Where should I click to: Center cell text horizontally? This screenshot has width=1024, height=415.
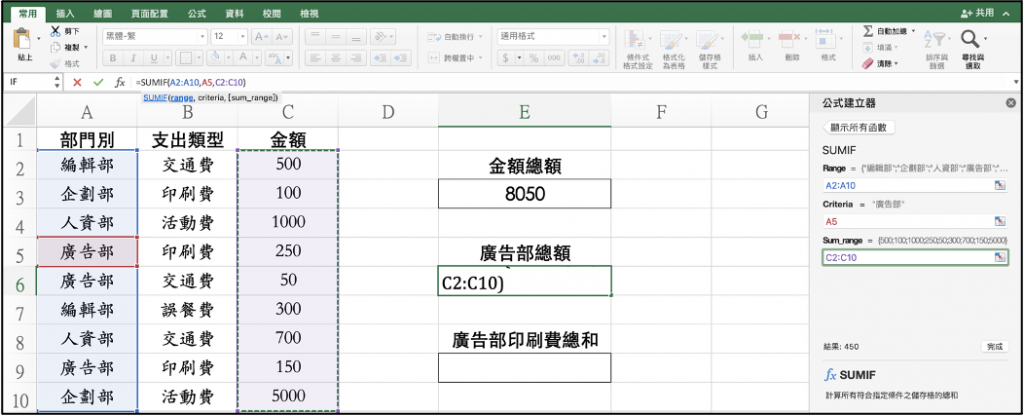coord(336,58)
